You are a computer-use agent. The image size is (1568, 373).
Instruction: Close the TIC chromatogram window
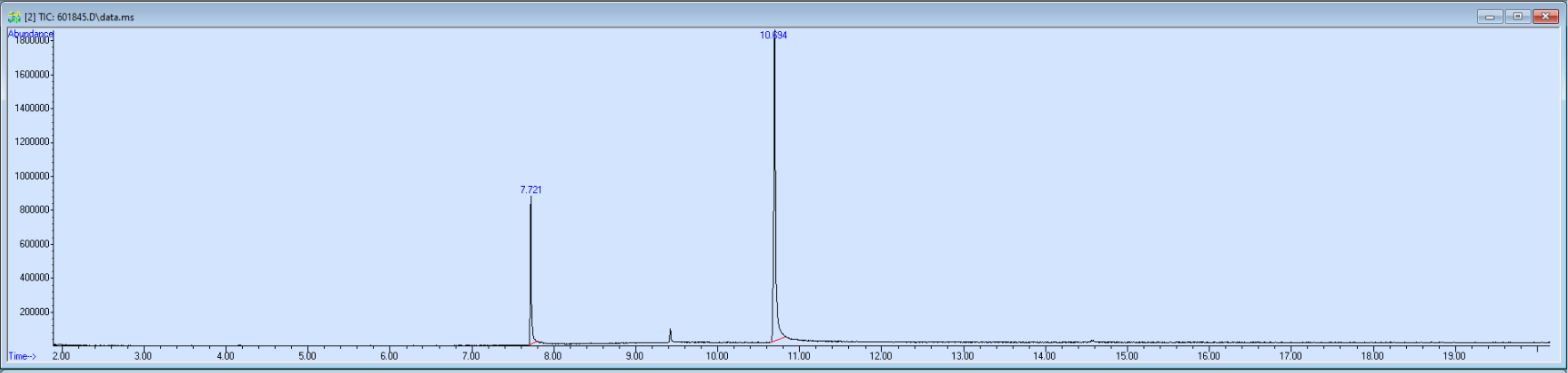coord(1546,16)
